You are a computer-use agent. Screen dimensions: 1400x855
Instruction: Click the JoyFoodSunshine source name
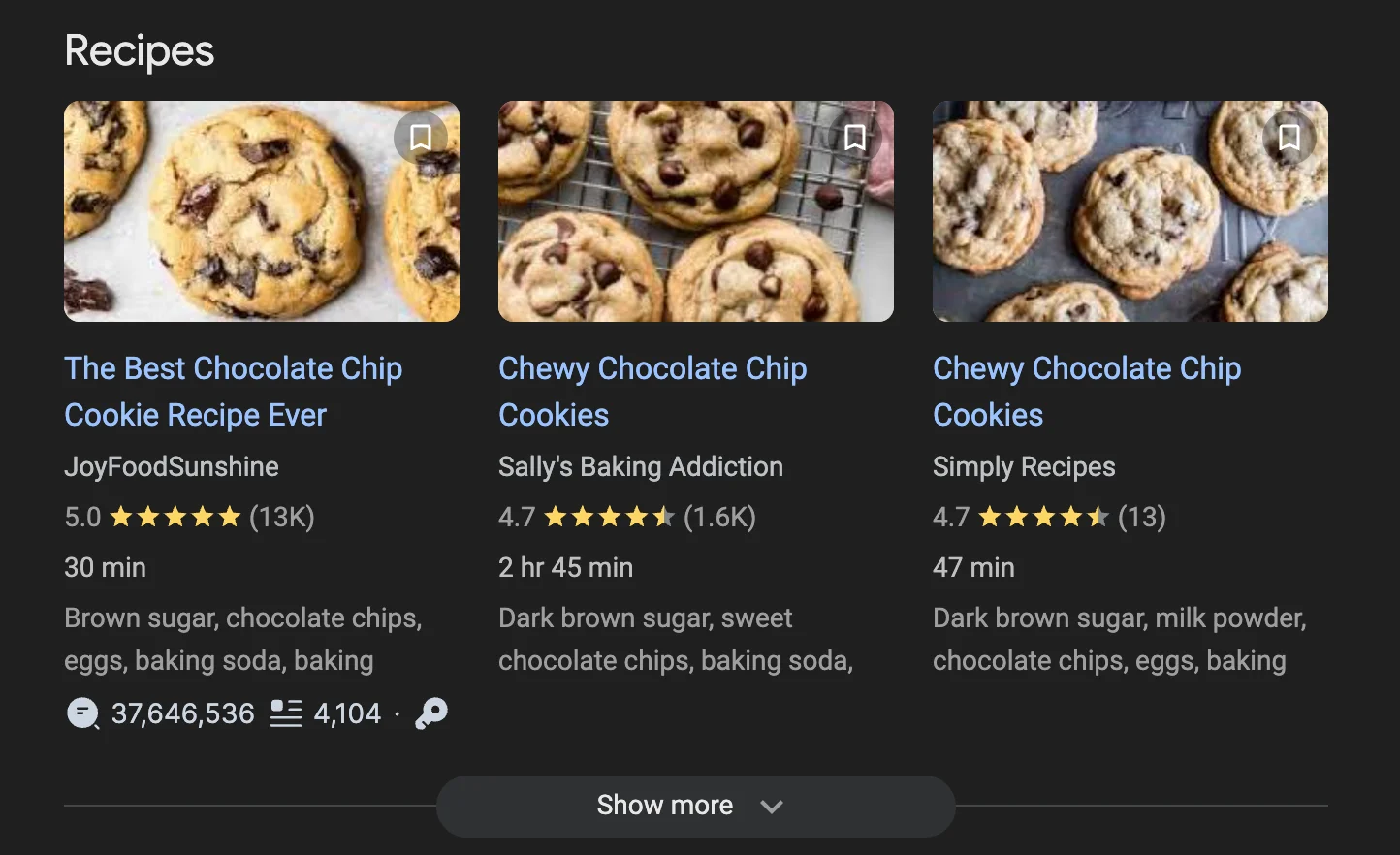point(172,467)
